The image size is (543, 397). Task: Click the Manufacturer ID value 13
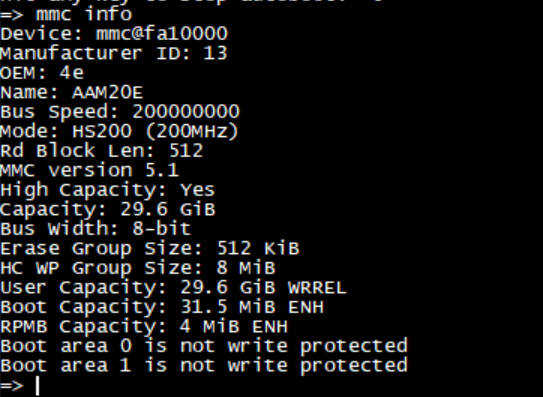(215, 53)
